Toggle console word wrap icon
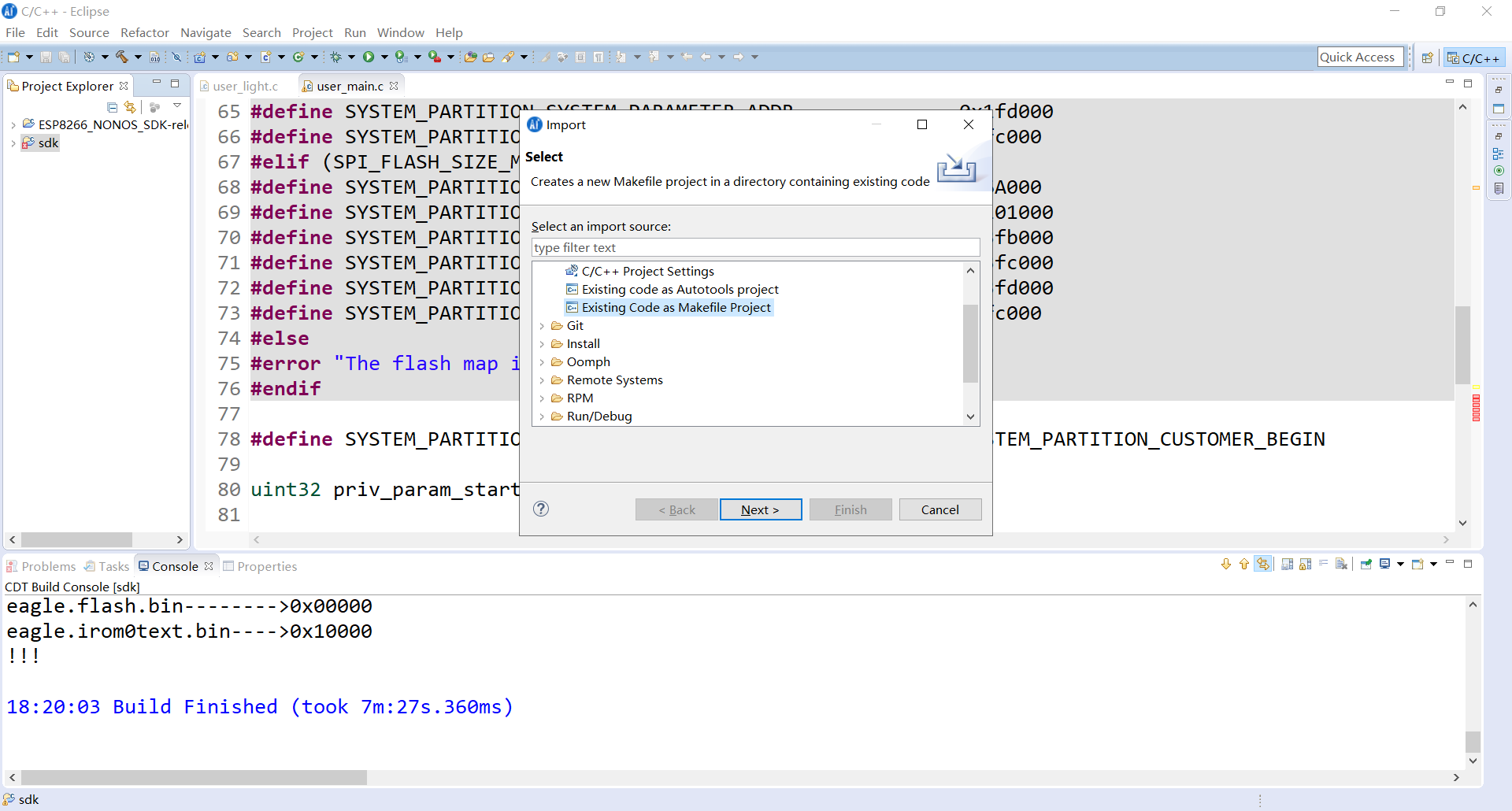This screenshot has width=1512, height=811. point(1323,564)
